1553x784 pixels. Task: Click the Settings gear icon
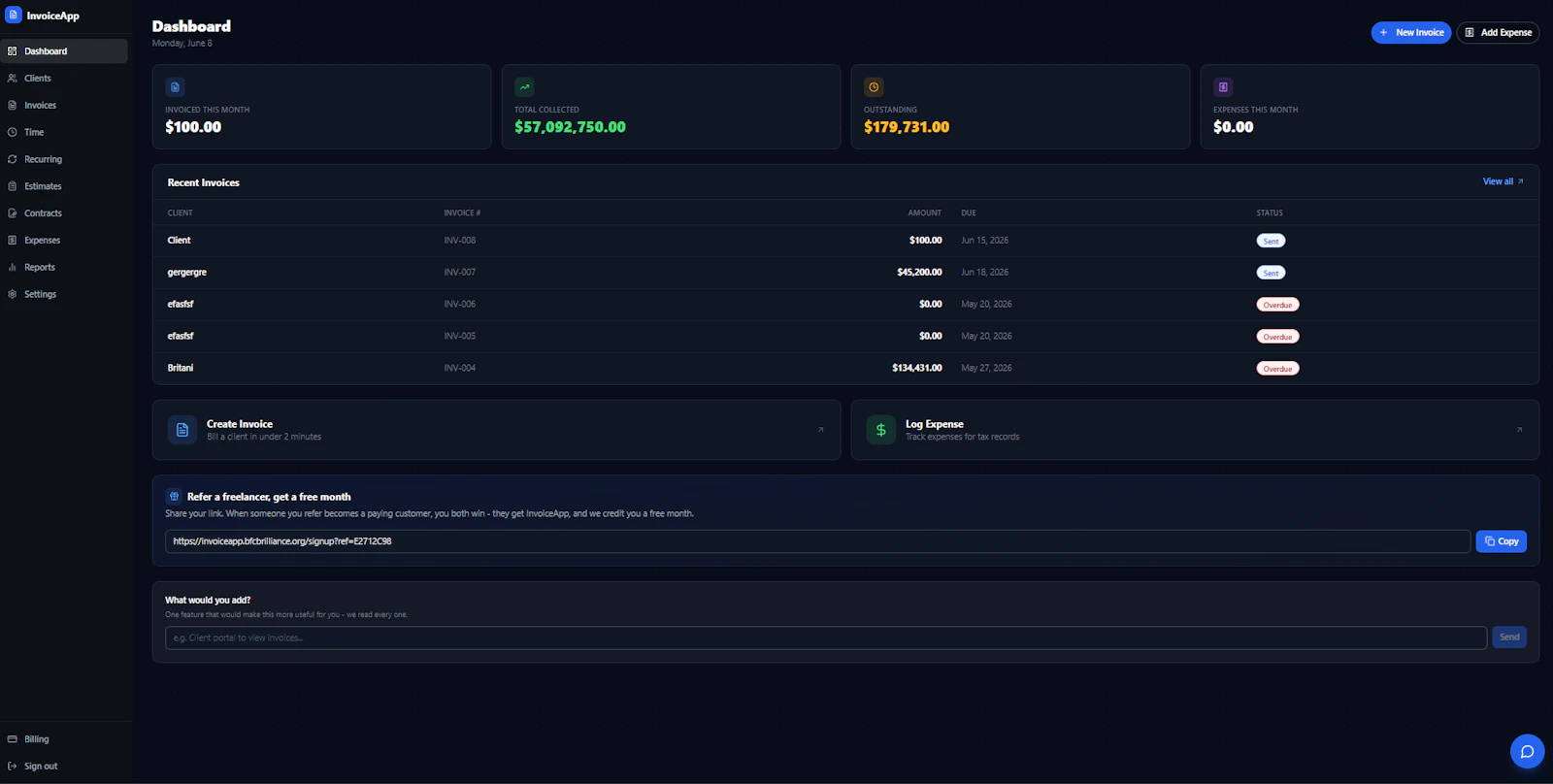tap(13, 294)
